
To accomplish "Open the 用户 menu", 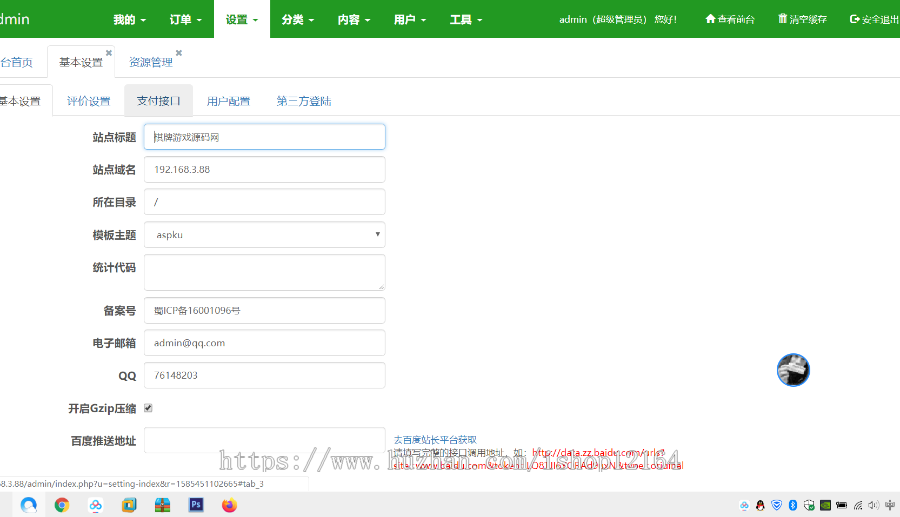I will (x=410, y=20).
